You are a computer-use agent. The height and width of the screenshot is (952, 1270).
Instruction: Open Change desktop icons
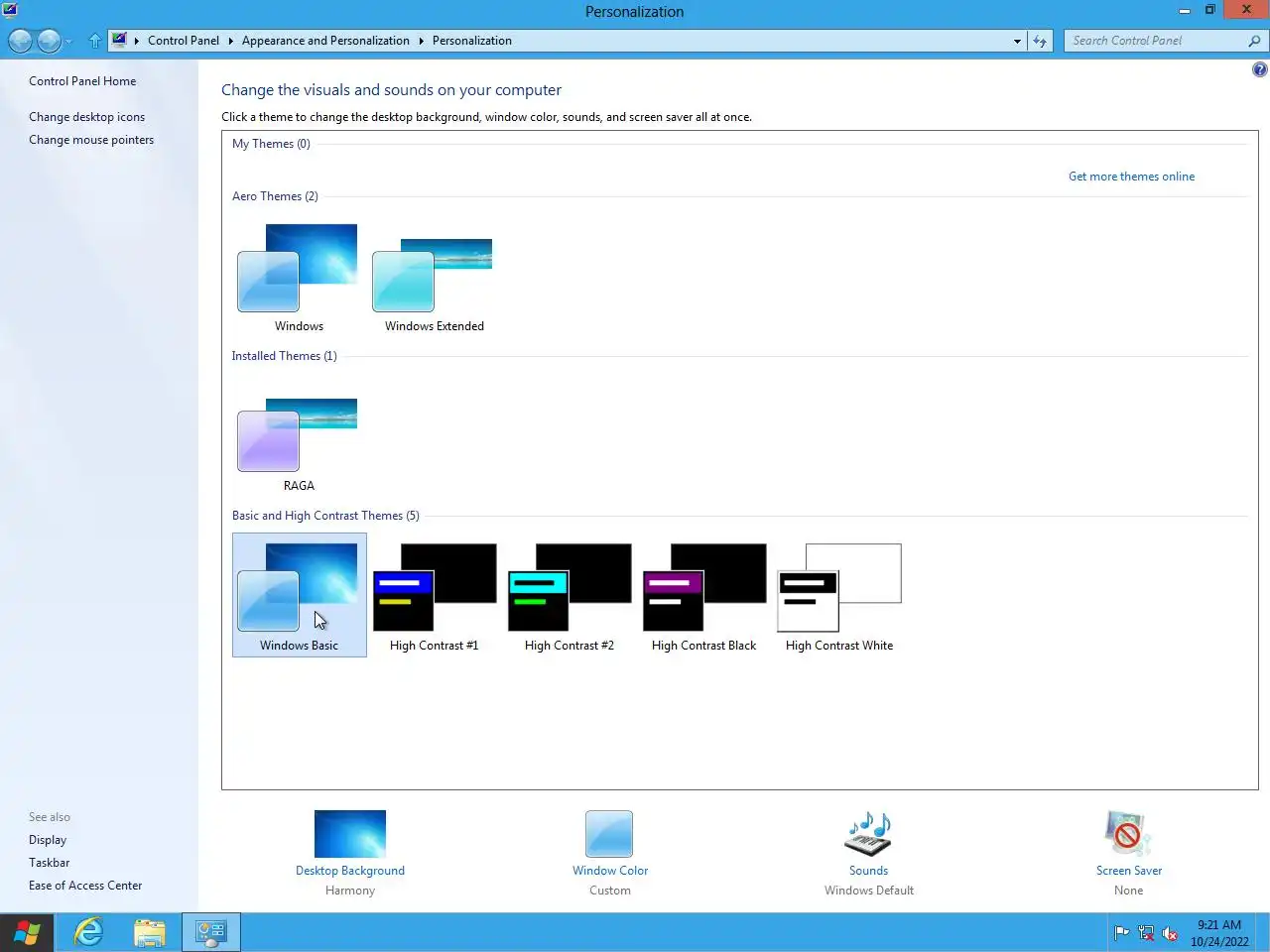pyautogui.click(x=86, y=117)
